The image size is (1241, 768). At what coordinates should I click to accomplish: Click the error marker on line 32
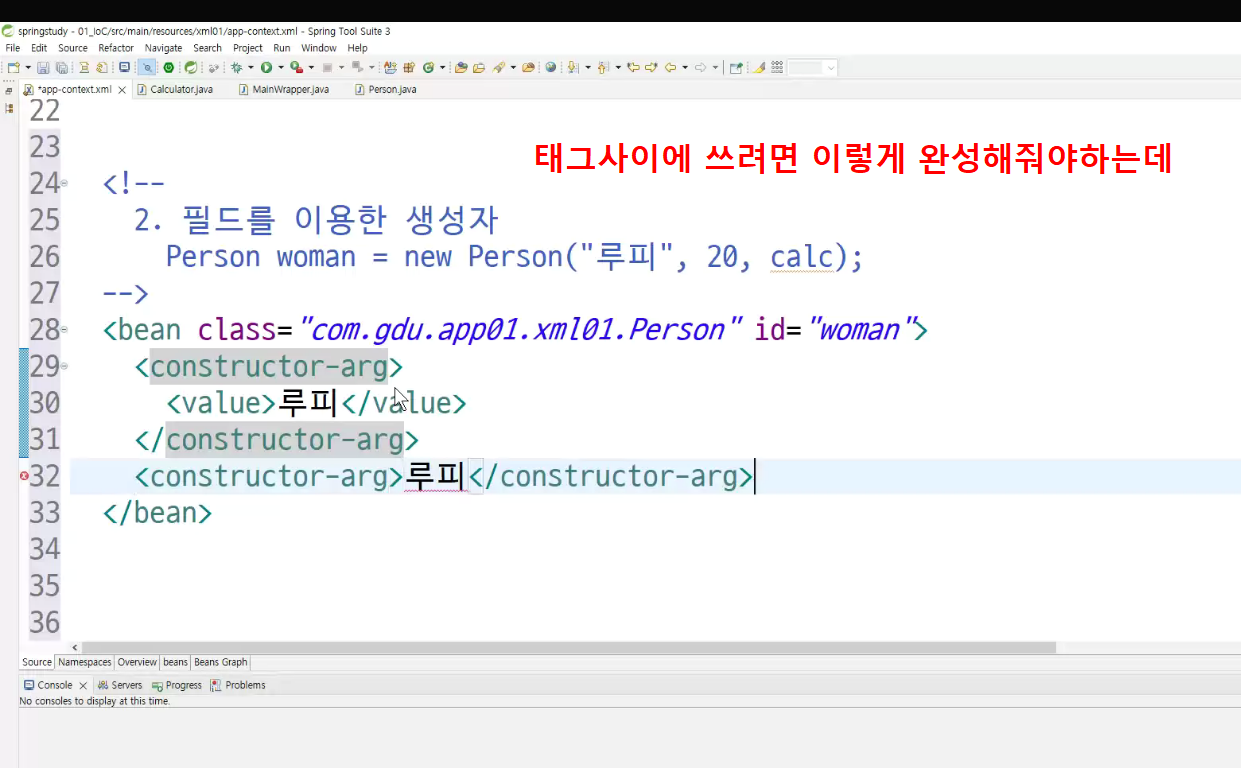click(x=24, y=476)
